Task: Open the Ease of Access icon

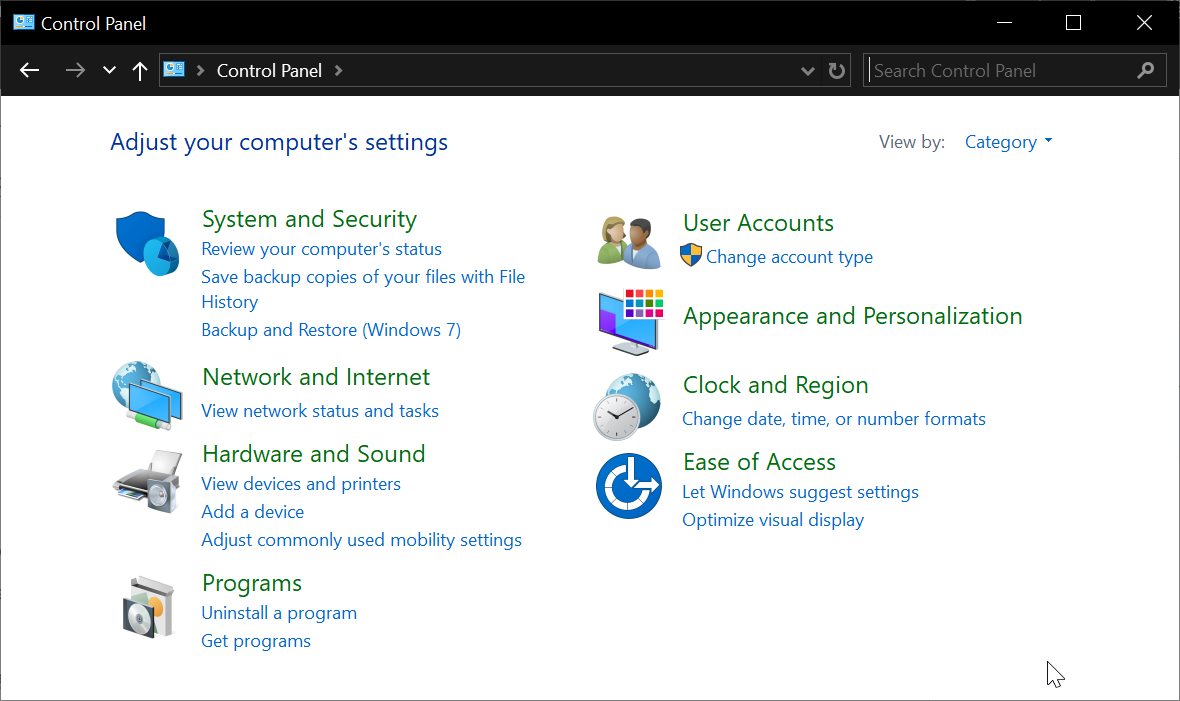Action: point(629,486)
